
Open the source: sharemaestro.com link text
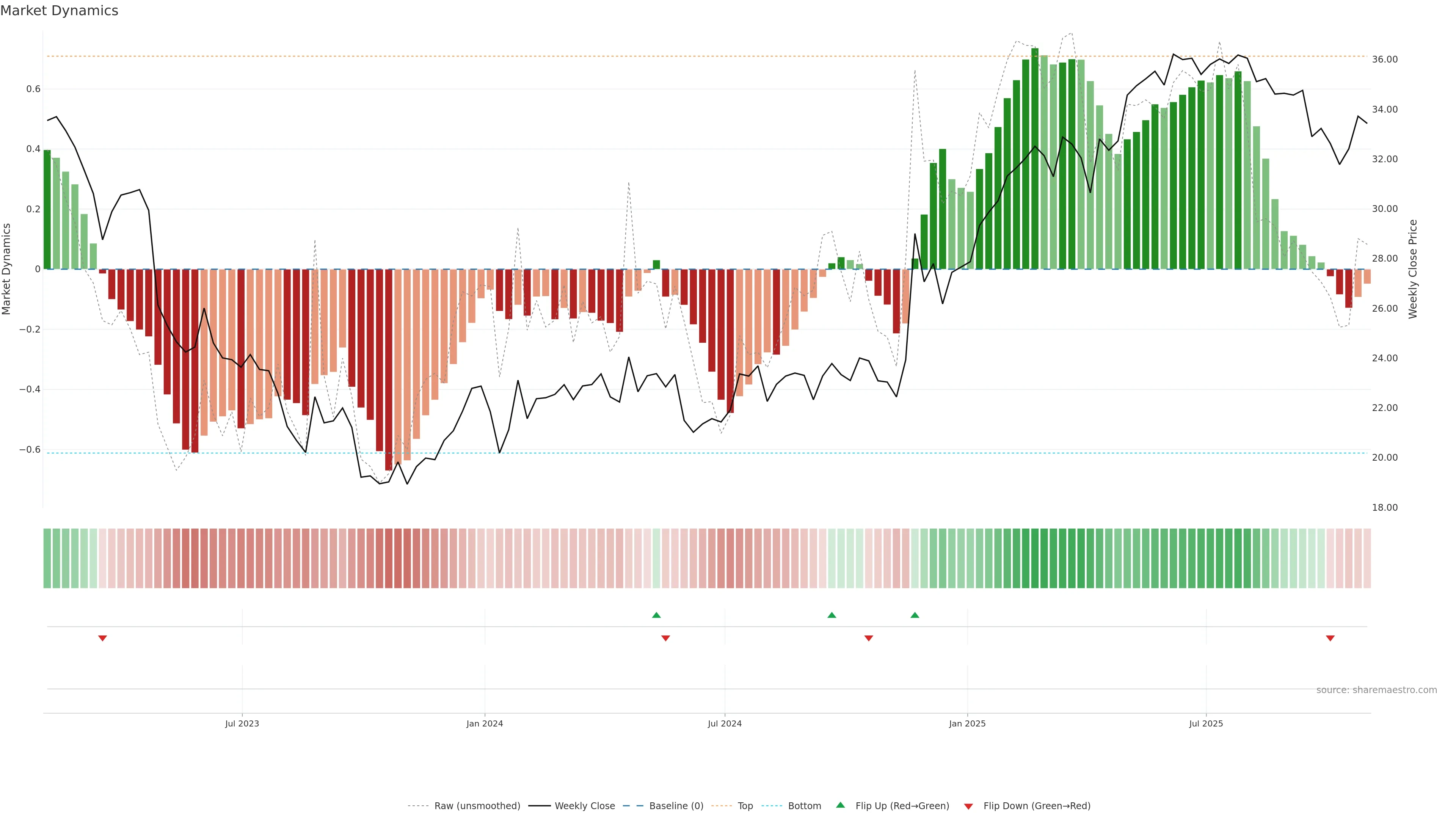[x=1376, y=690]
